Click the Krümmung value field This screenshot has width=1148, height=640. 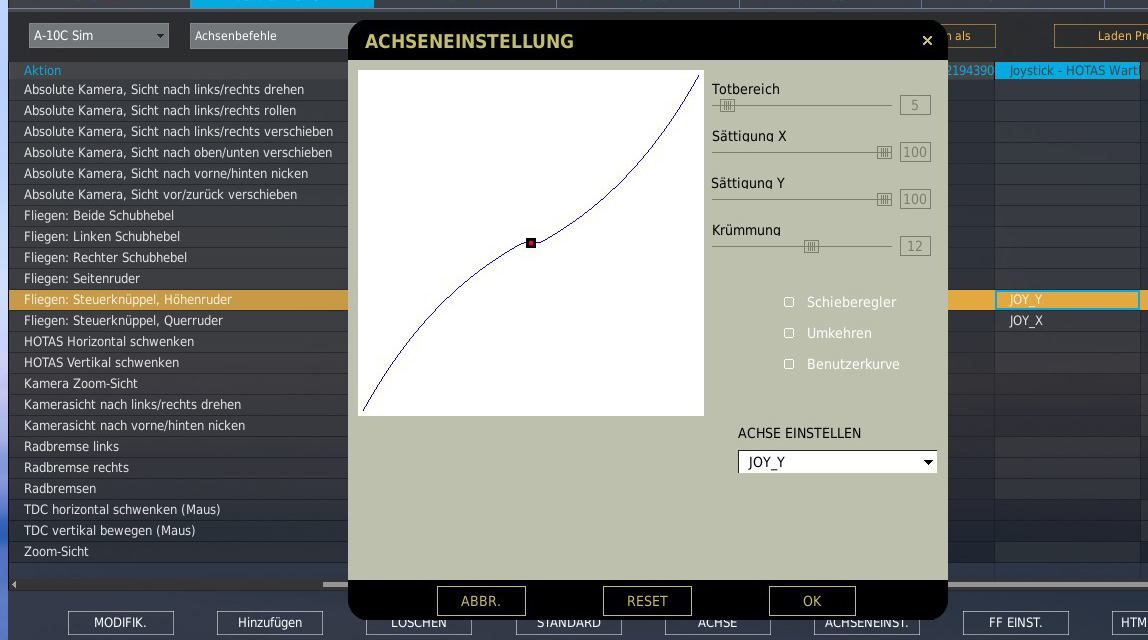(915, 246)
